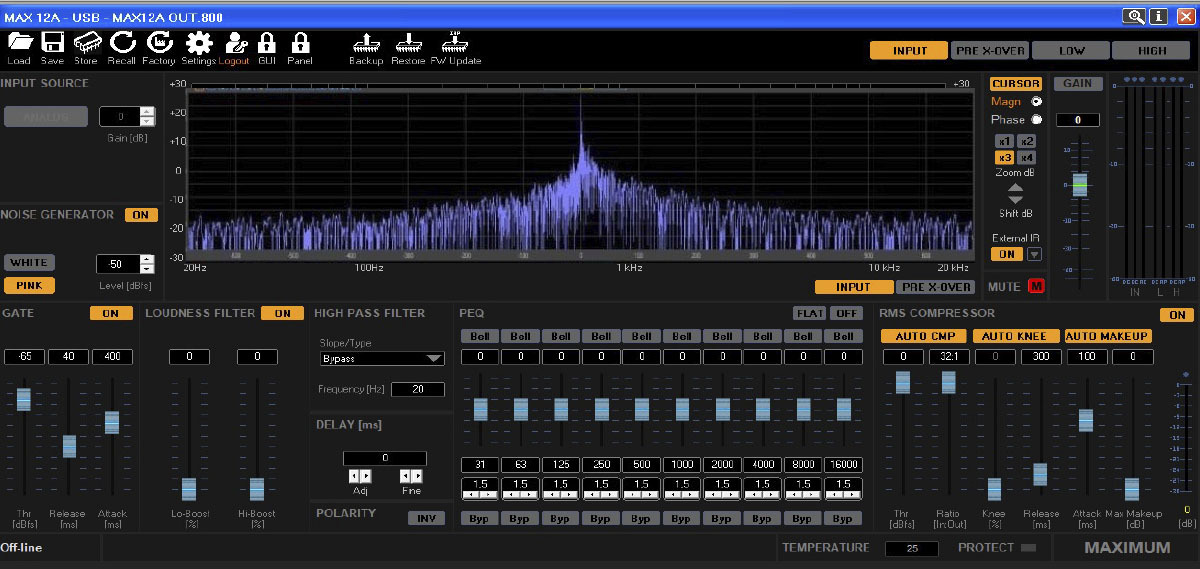The width and height of the screenshot is (1200, 569).
Task: Click the FW Update icon
Action: point(455,42)
